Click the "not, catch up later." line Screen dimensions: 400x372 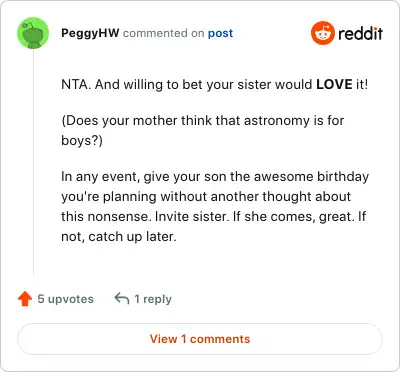[x=119, y=237]
